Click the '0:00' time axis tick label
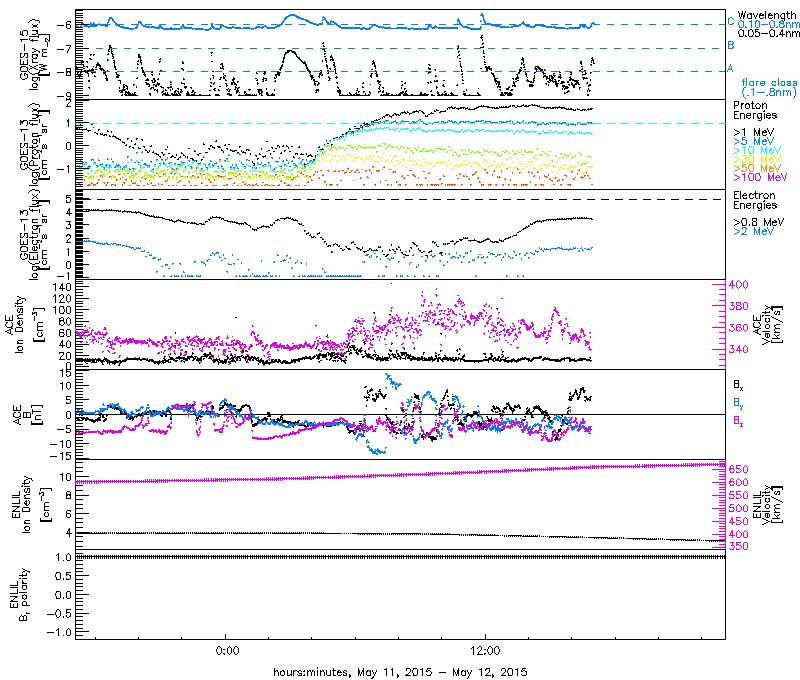The height and width of the screenshot is (680, 800). [227, 651]
